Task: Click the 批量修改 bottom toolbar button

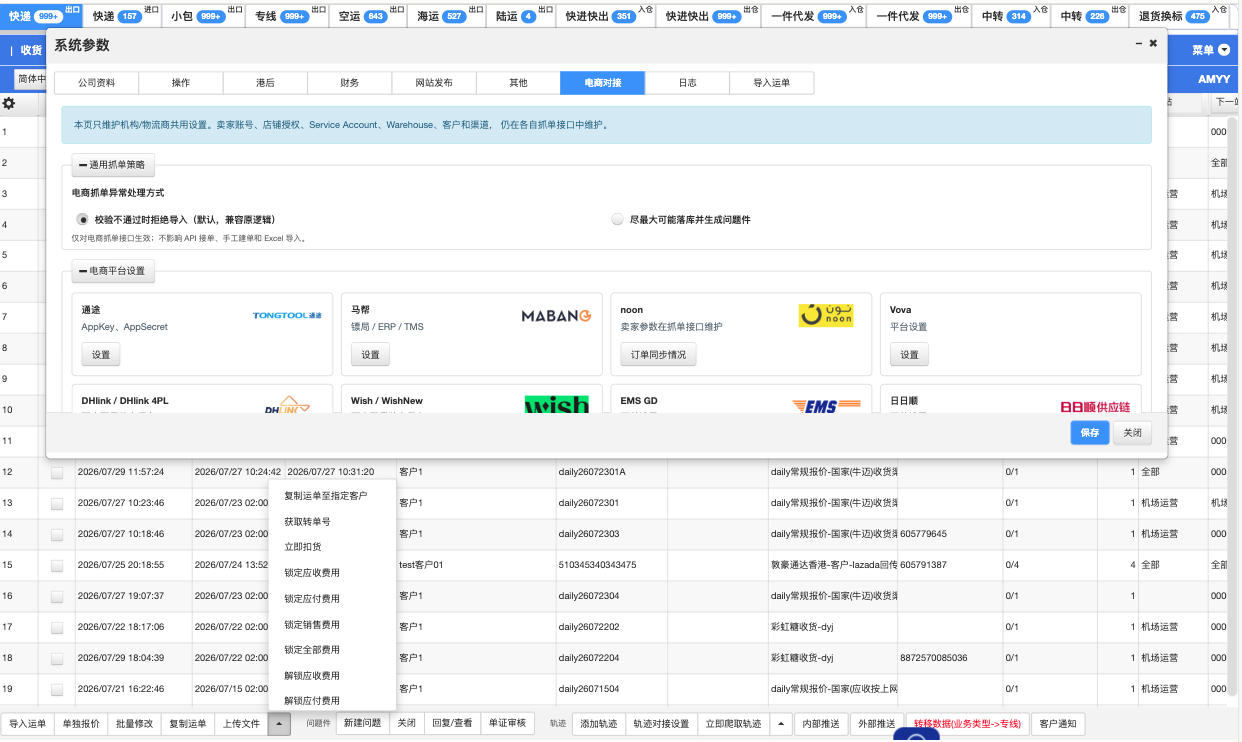Action: (x=135, y=724)
